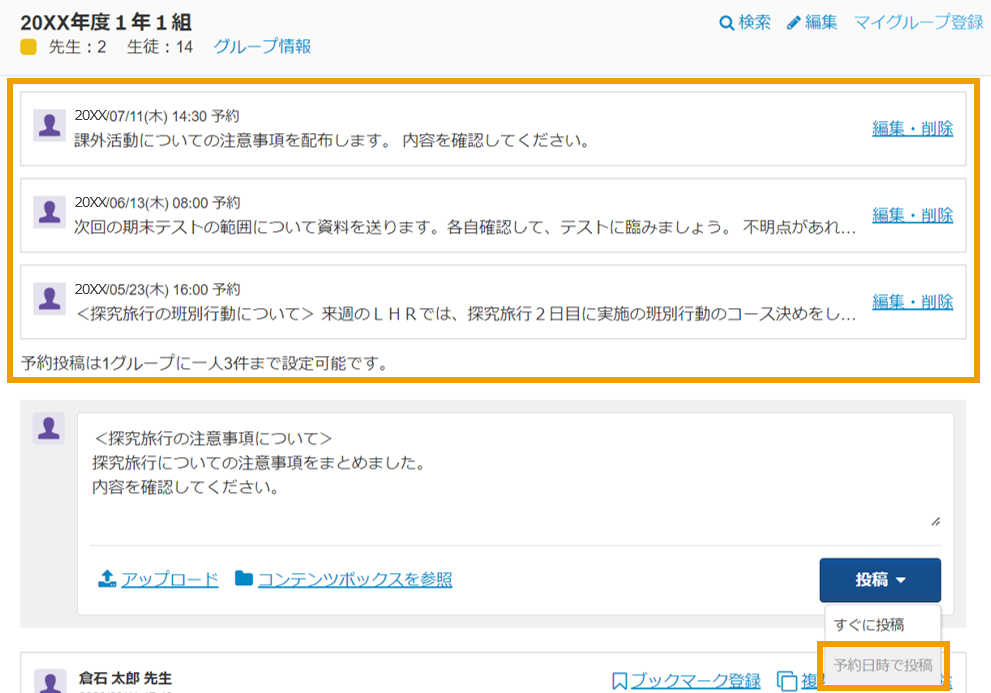
Task: Click 編集・削除 for the 07/11 scheduled post
Action: [913, 128]
